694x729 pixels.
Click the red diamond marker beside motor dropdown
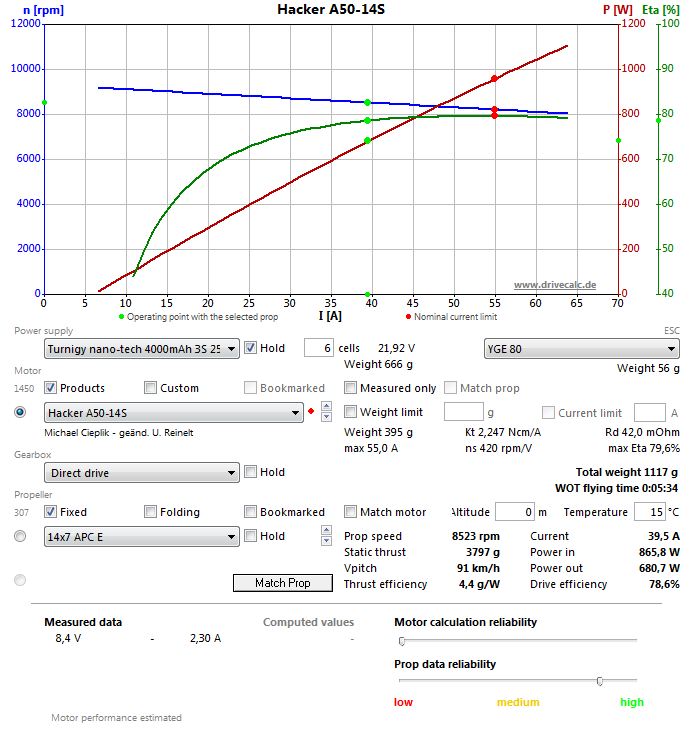pyautogui.click(x=311, y=412)
